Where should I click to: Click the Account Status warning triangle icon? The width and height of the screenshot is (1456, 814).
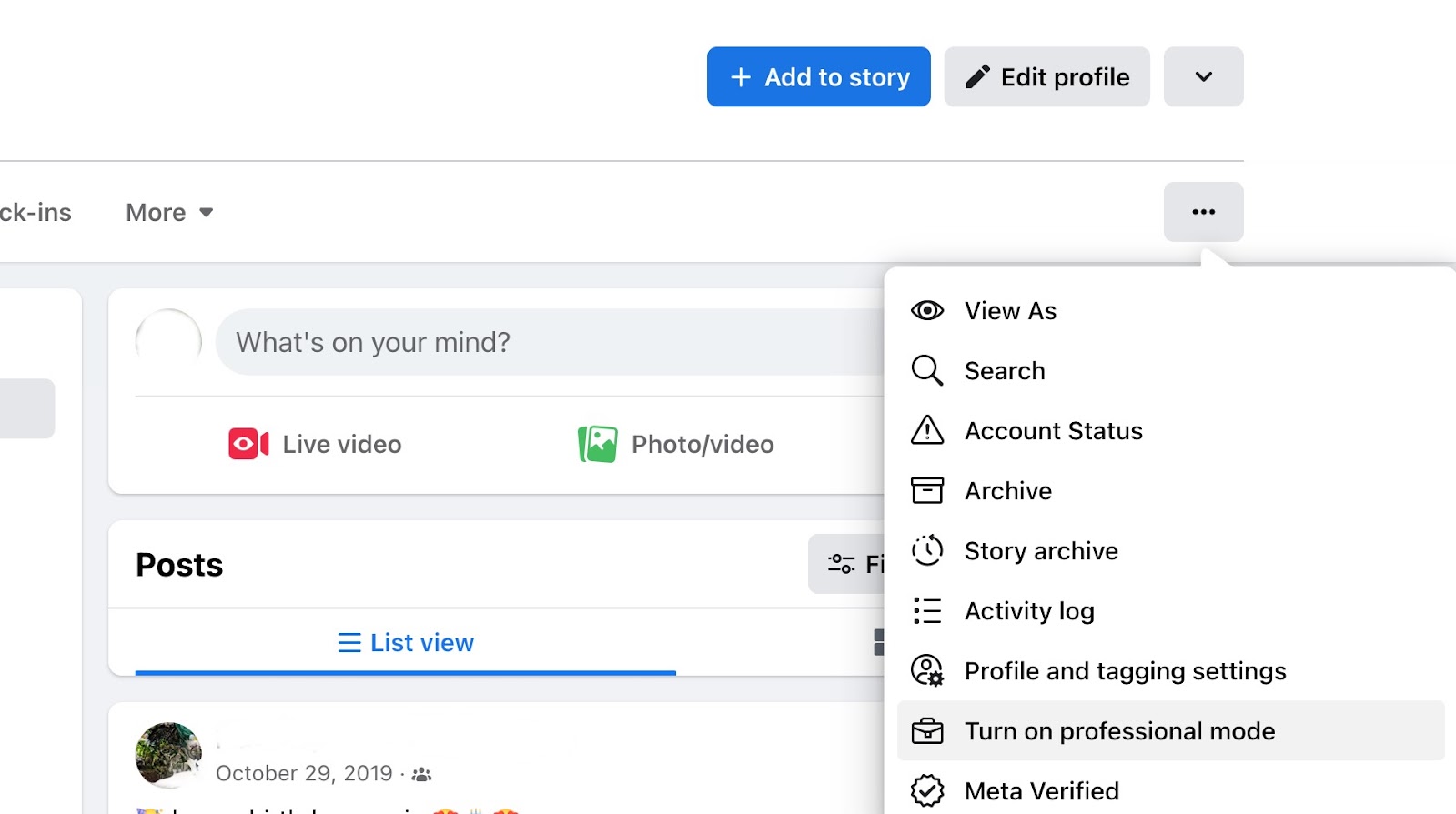pyautogui.click(x=927, y=430)
